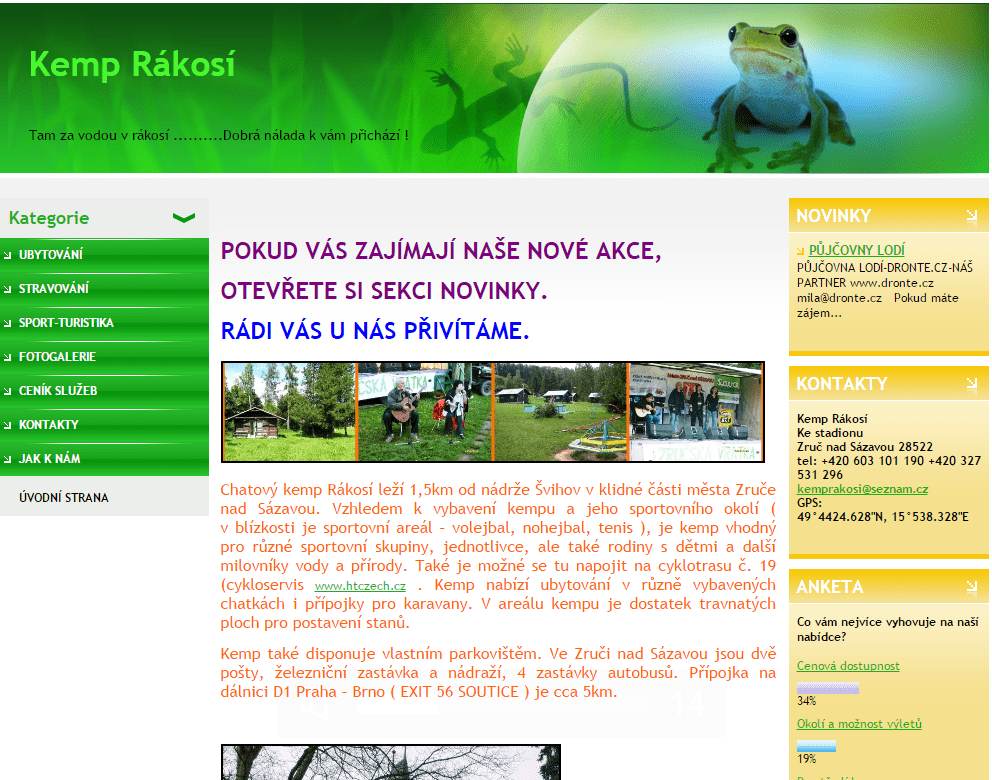Go to the SPORT-TURISTIKA section

click(x=66, y=323)
